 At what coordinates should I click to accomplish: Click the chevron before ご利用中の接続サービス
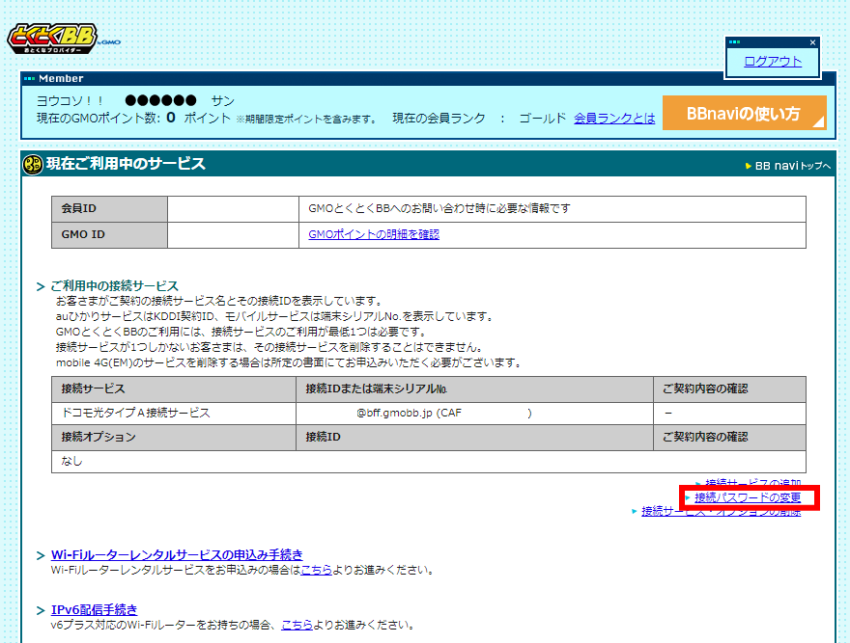click(40, 287)
